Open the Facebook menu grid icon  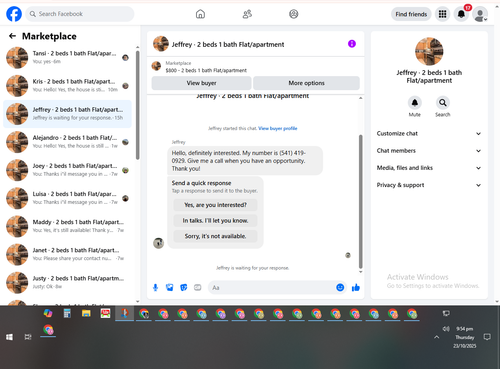point(442,14)
